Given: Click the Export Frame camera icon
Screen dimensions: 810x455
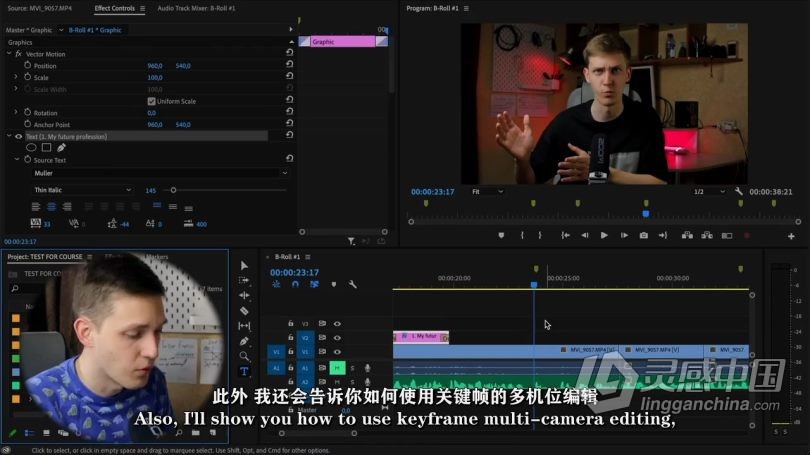Looking at the screenshot, I should tap(643, 236).
